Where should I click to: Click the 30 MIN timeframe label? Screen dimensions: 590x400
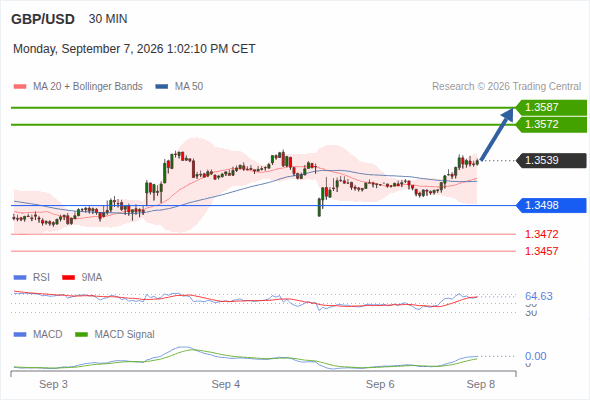(108, 19)
